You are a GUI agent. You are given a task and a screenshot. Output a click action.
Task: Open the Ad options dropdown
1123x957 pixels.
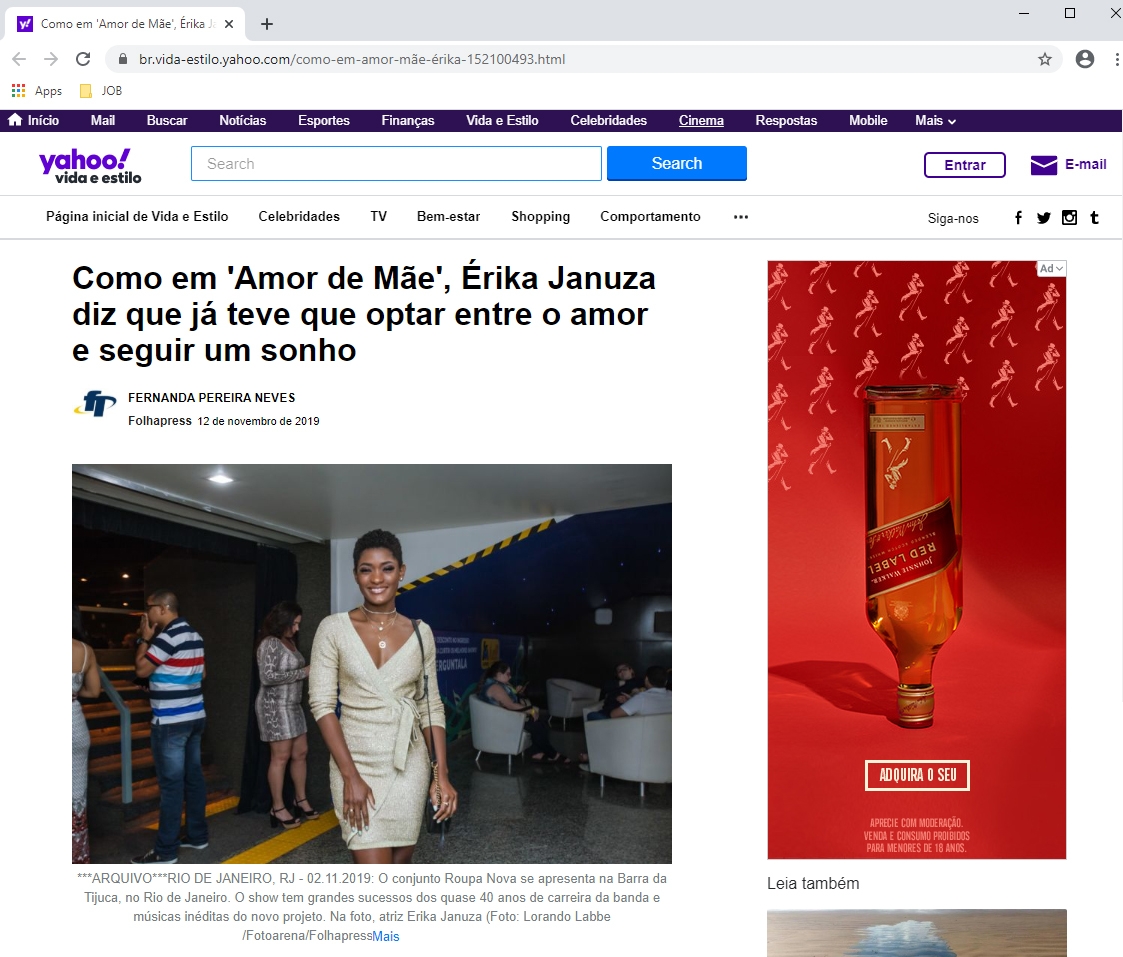pos(1051,268)
